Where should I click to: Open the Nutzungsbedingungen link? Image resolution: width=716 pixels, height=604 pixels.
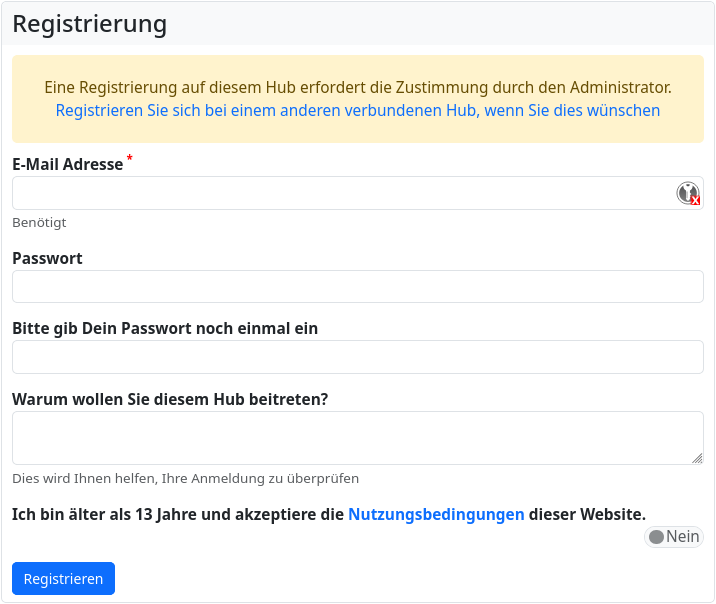(436, 514)
